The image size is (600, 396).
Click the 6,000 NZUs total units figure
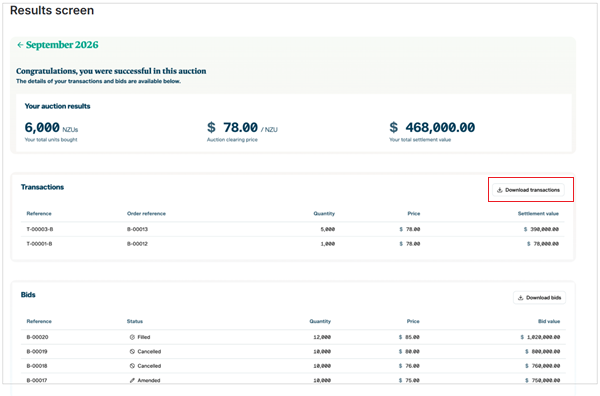[x=51, y=127]
